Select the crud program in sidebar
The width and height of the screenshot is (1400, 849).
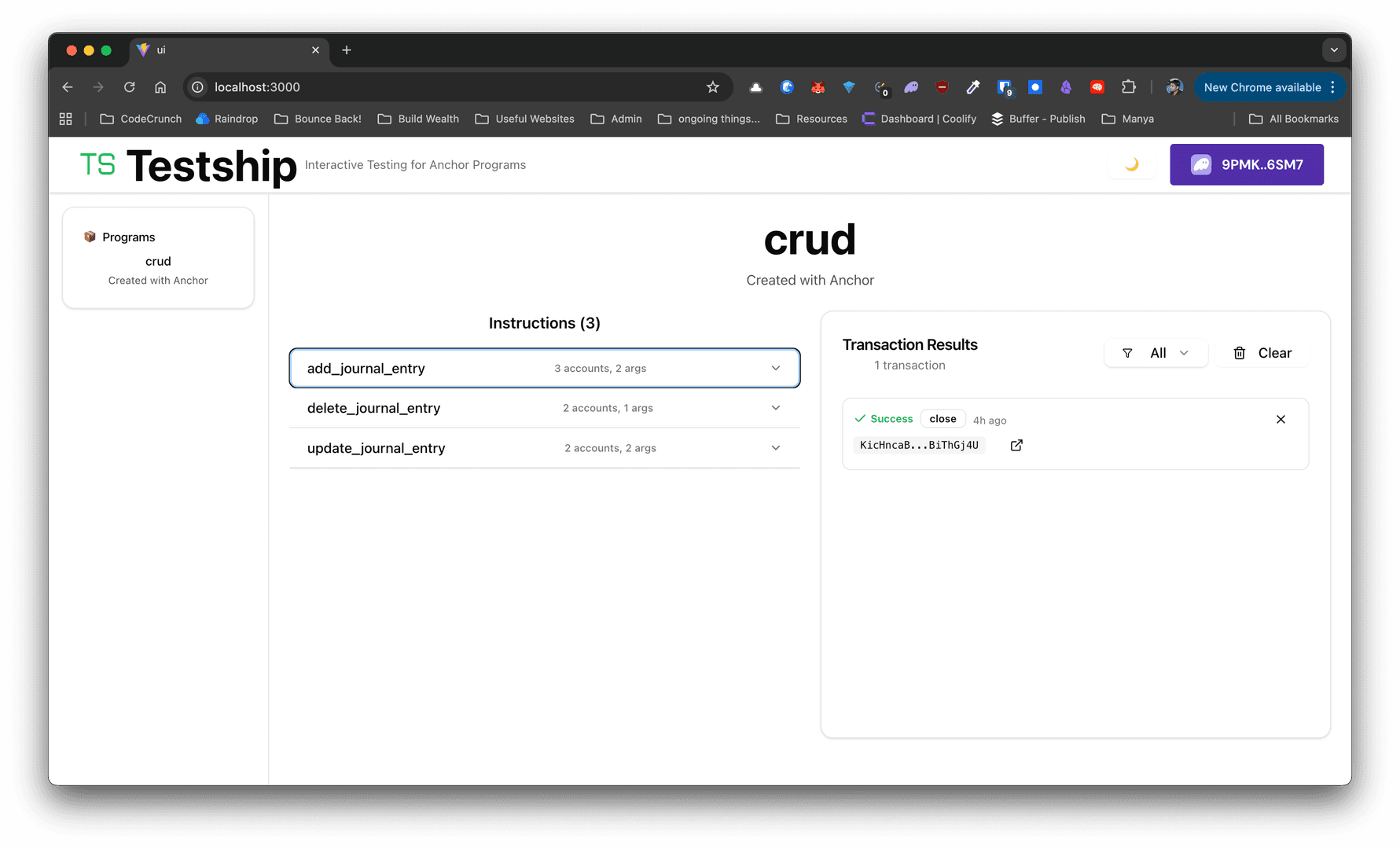pyautogui.click(x=158, y=262)
